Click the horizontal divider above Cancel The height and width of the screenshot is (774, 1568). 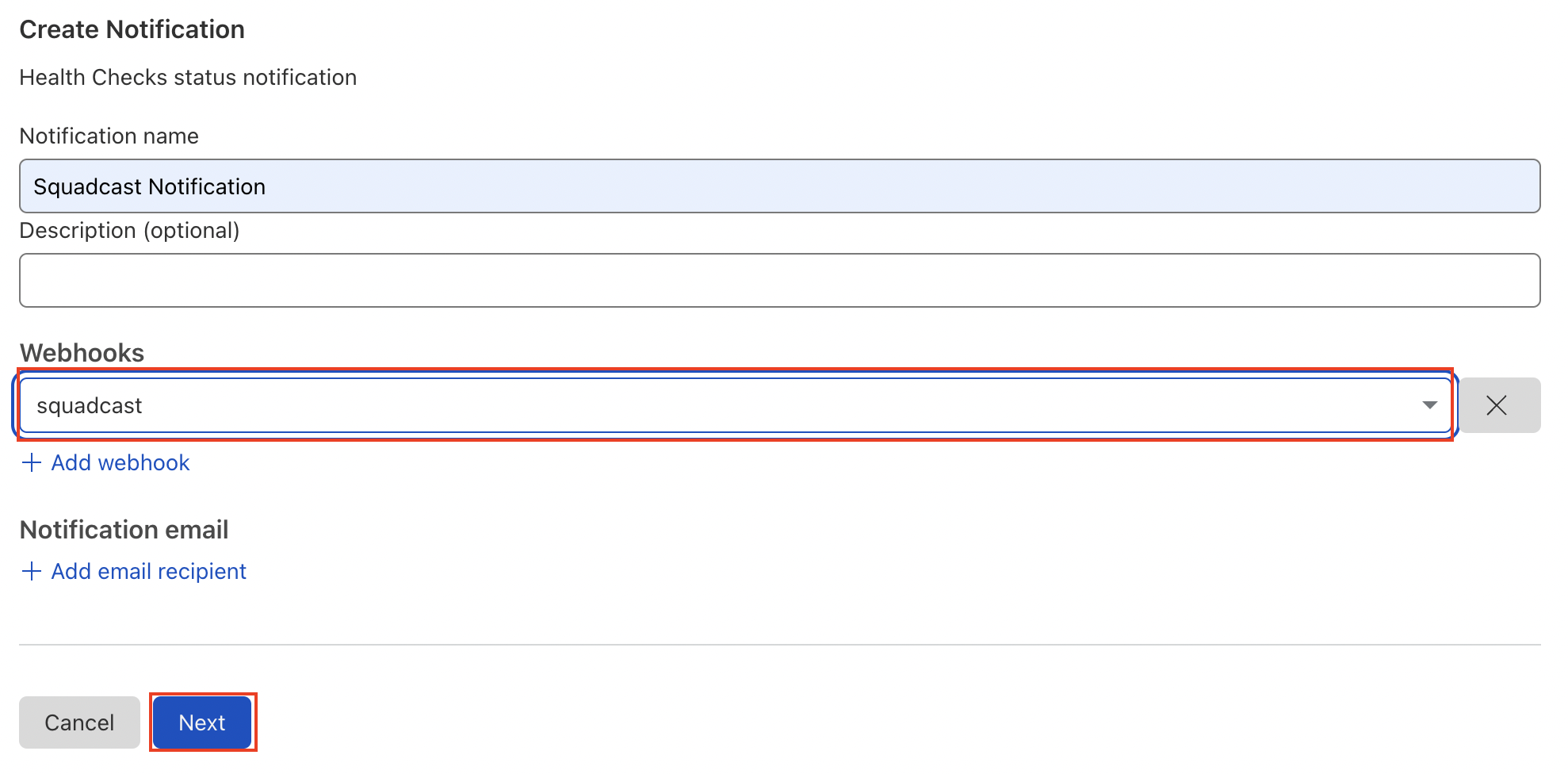(x=779, y=645)
